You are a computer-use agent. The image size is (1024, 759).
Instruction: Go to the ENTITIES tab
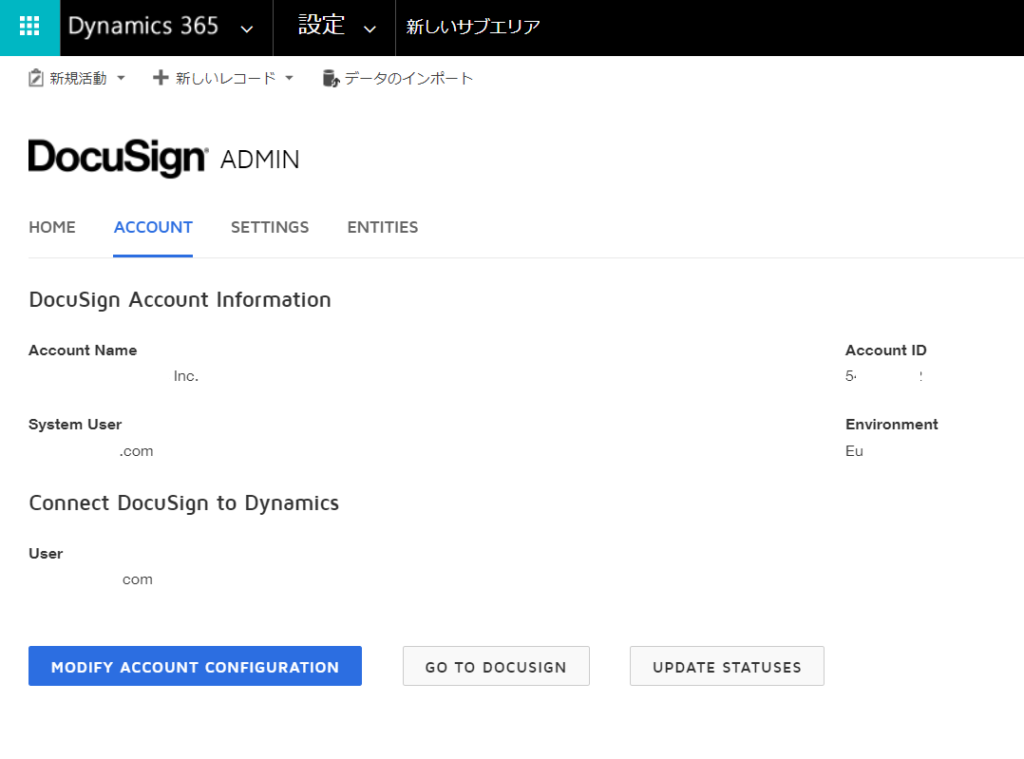(x=383, y=227)
